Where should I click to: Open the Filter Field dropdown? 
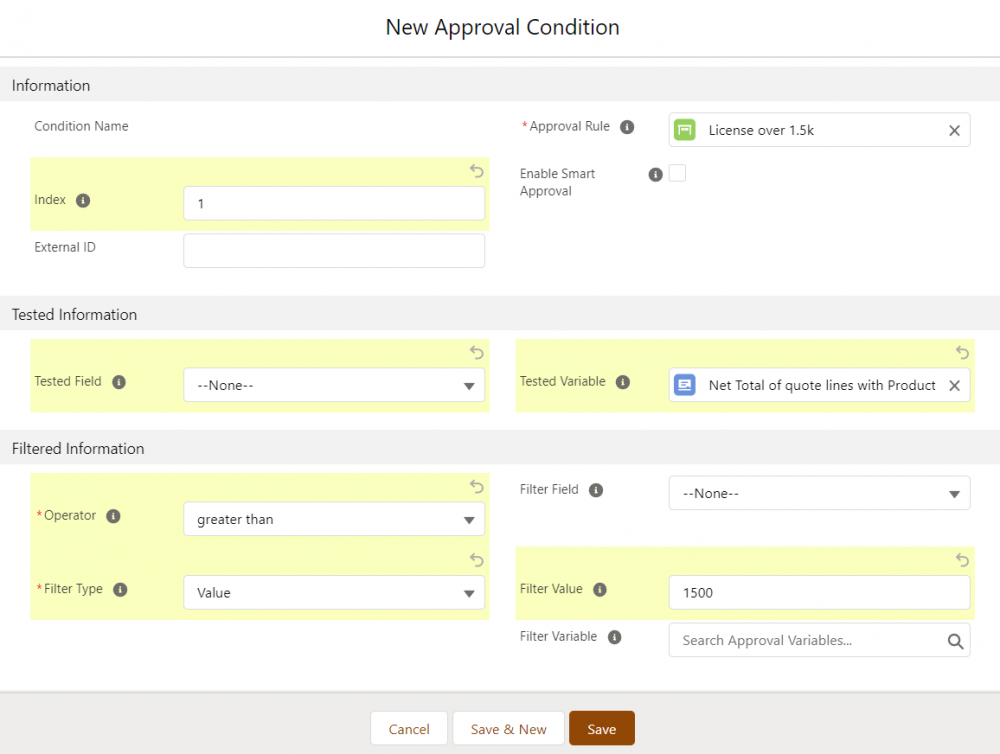[819, 493]
